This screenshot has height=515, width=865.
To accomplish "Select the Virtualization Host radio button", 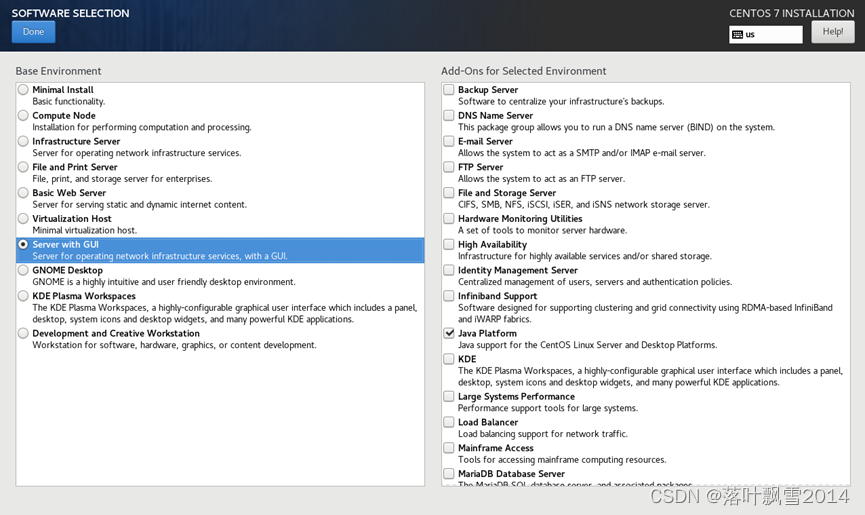I will [23, 218].
